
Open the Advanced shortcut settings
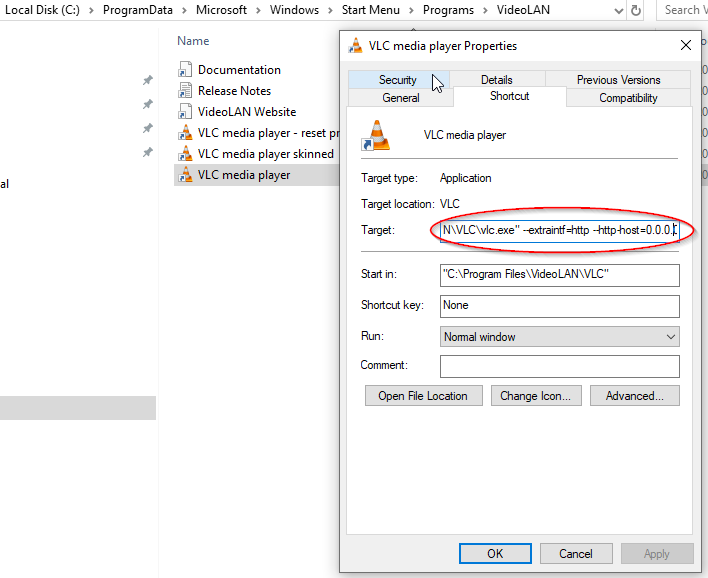[634, 396]
